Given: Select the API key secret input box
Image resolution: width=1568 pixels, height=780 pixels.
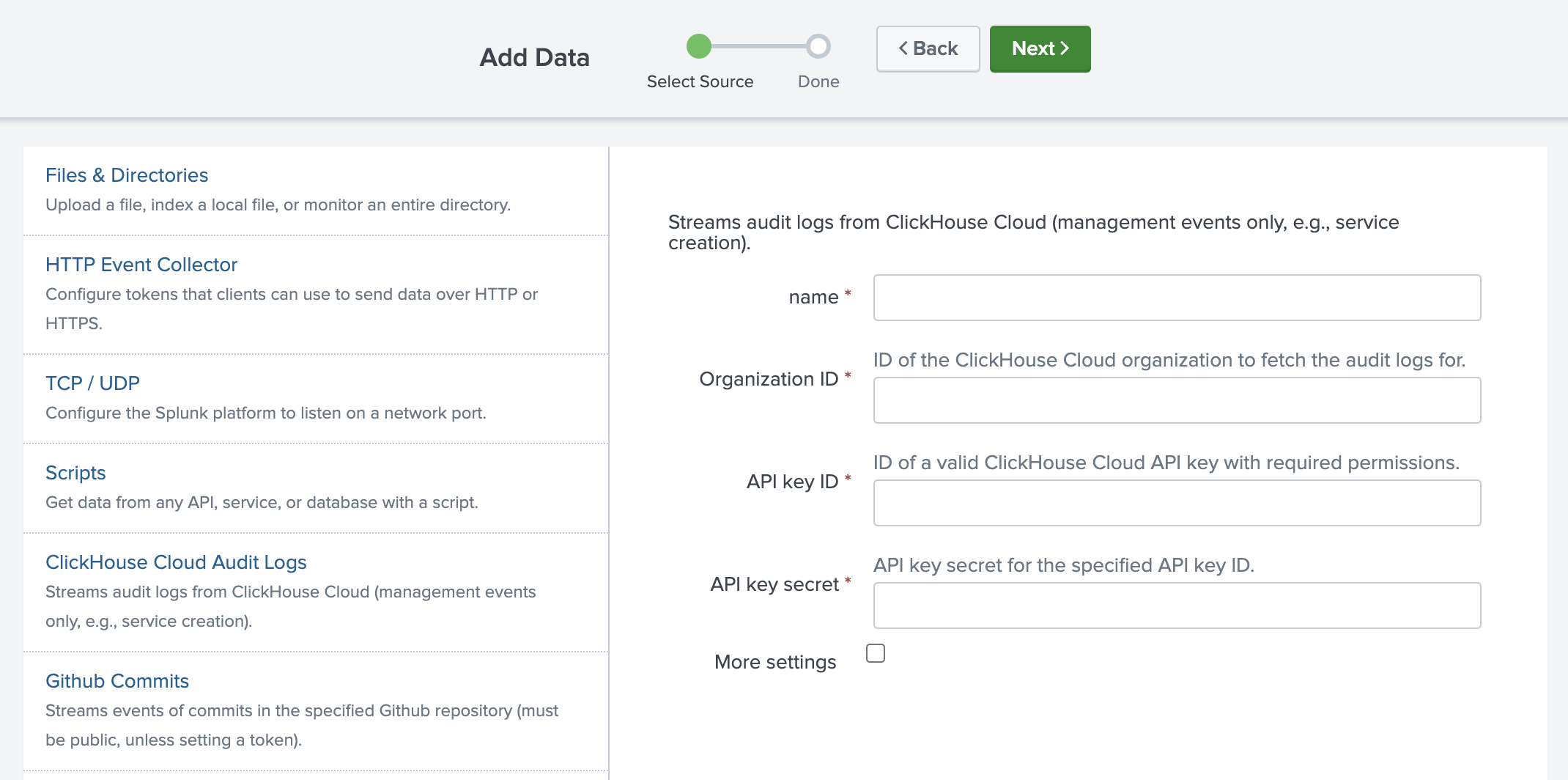Looking at the screenshot, I should click(1177, 606).
